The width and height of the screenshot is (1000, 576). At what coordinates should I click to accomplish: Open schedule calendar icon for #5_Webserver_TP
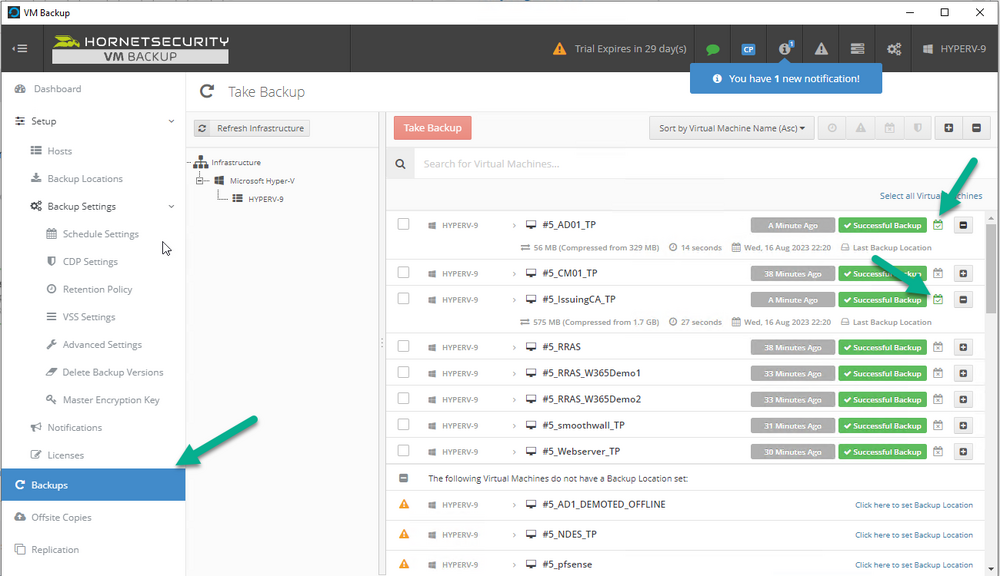point(938,452)
